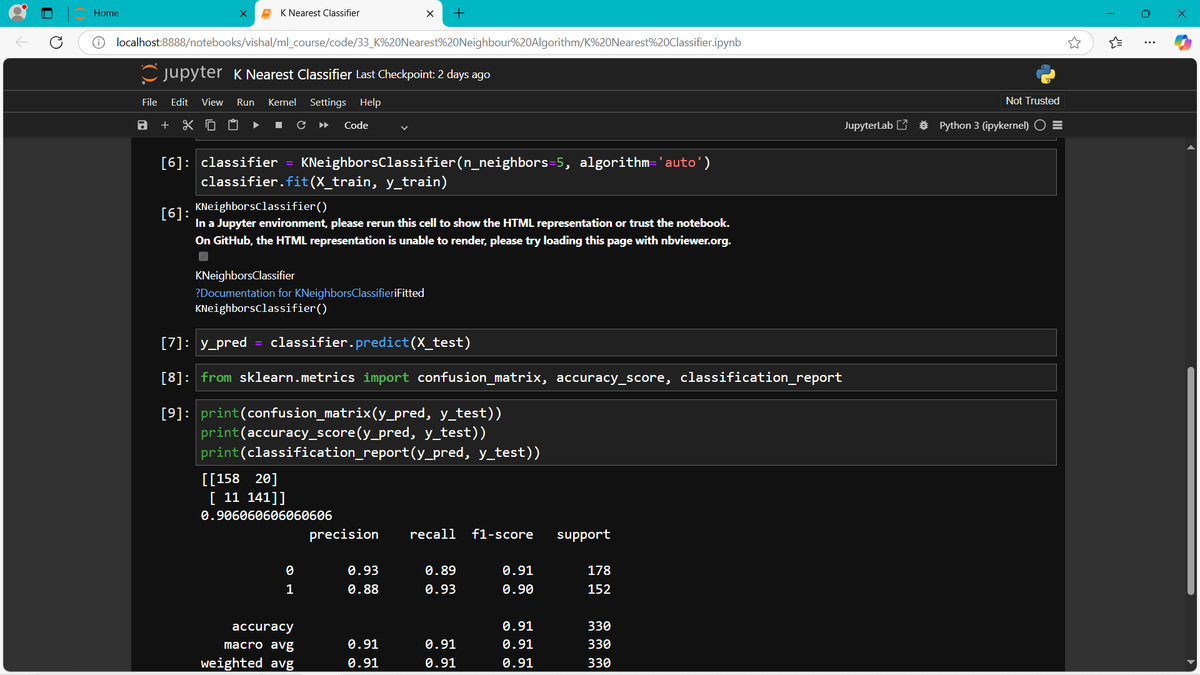
Task: Copy the selected cell
Action: (210, 126)
